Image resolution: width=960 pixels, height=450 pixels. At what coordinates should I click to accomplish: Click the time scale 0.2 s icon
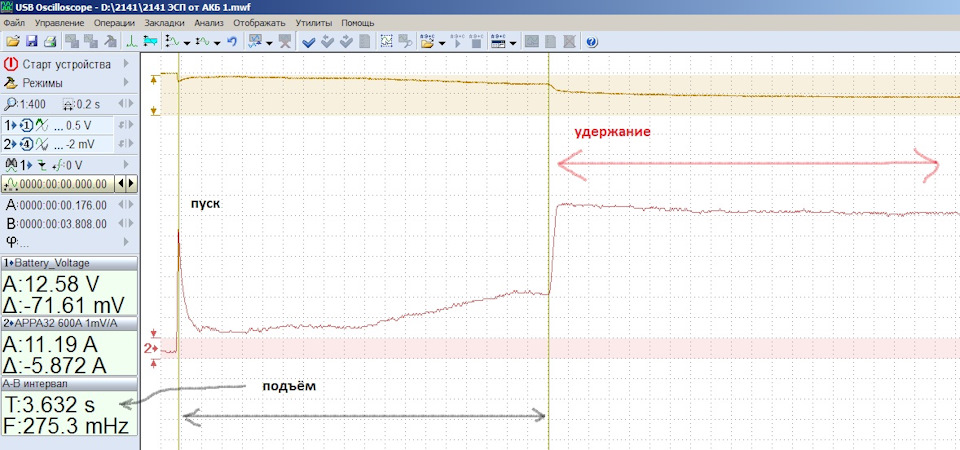coord(68,104)
